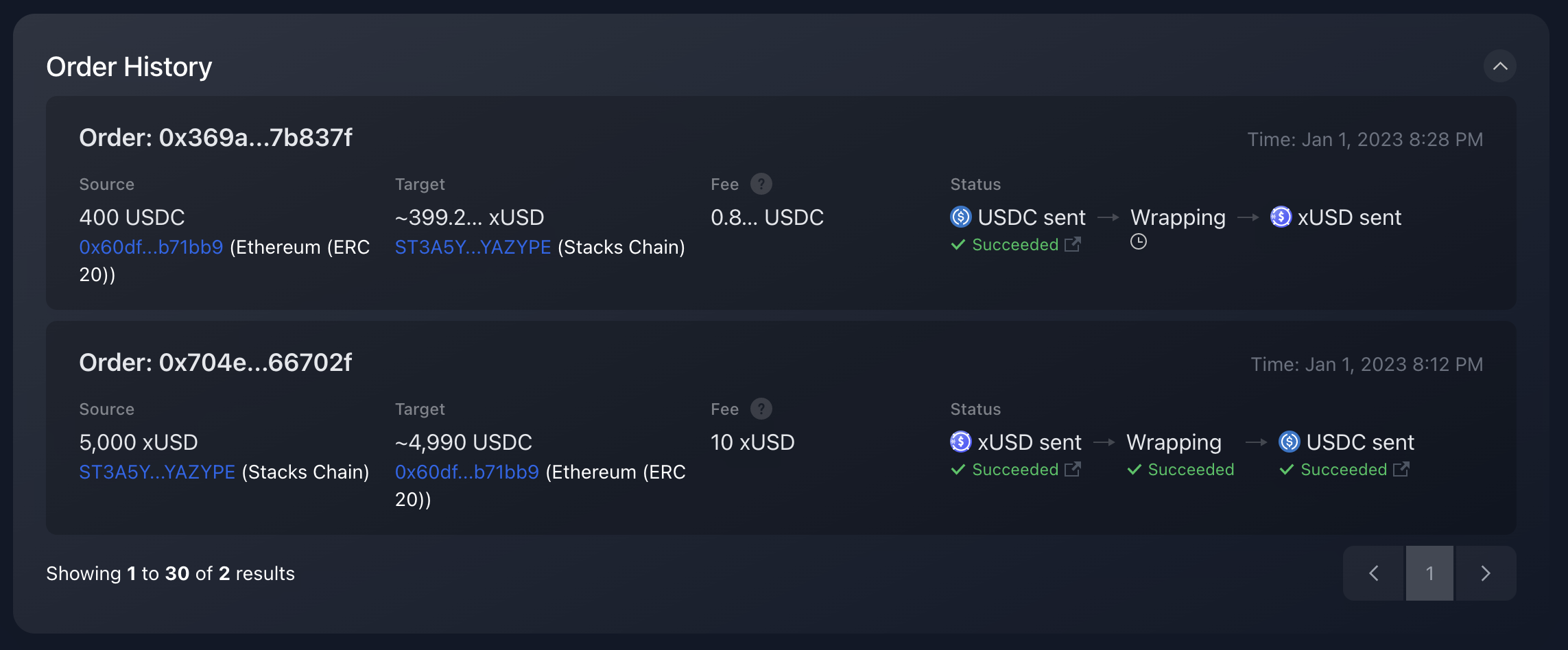The height and width of the screenshot is (650, 1568).
Task: Open target address ST3A5Y...YAZYPE in first order
Action: click(473, 248)
